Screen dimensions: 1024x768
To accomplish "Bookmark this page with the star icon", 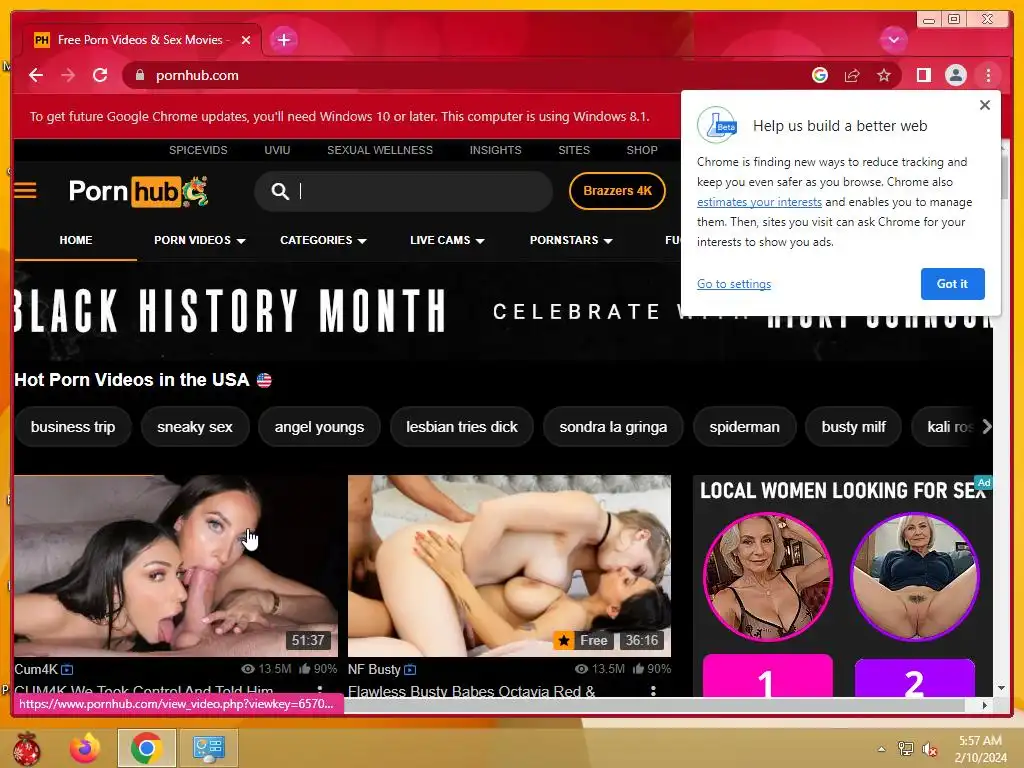I will point(884,75).
